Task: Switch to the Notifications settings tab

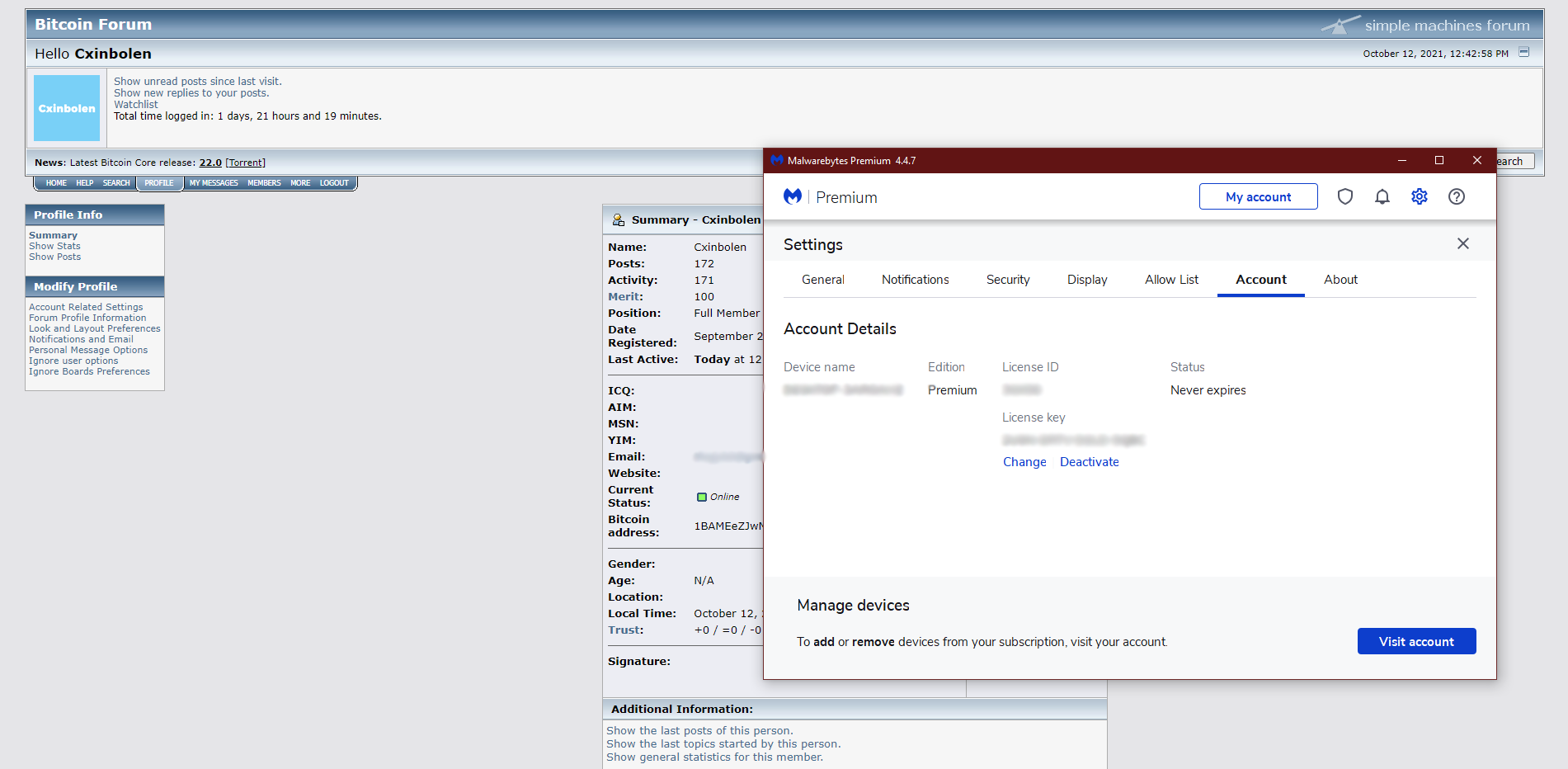Action: 916,280
